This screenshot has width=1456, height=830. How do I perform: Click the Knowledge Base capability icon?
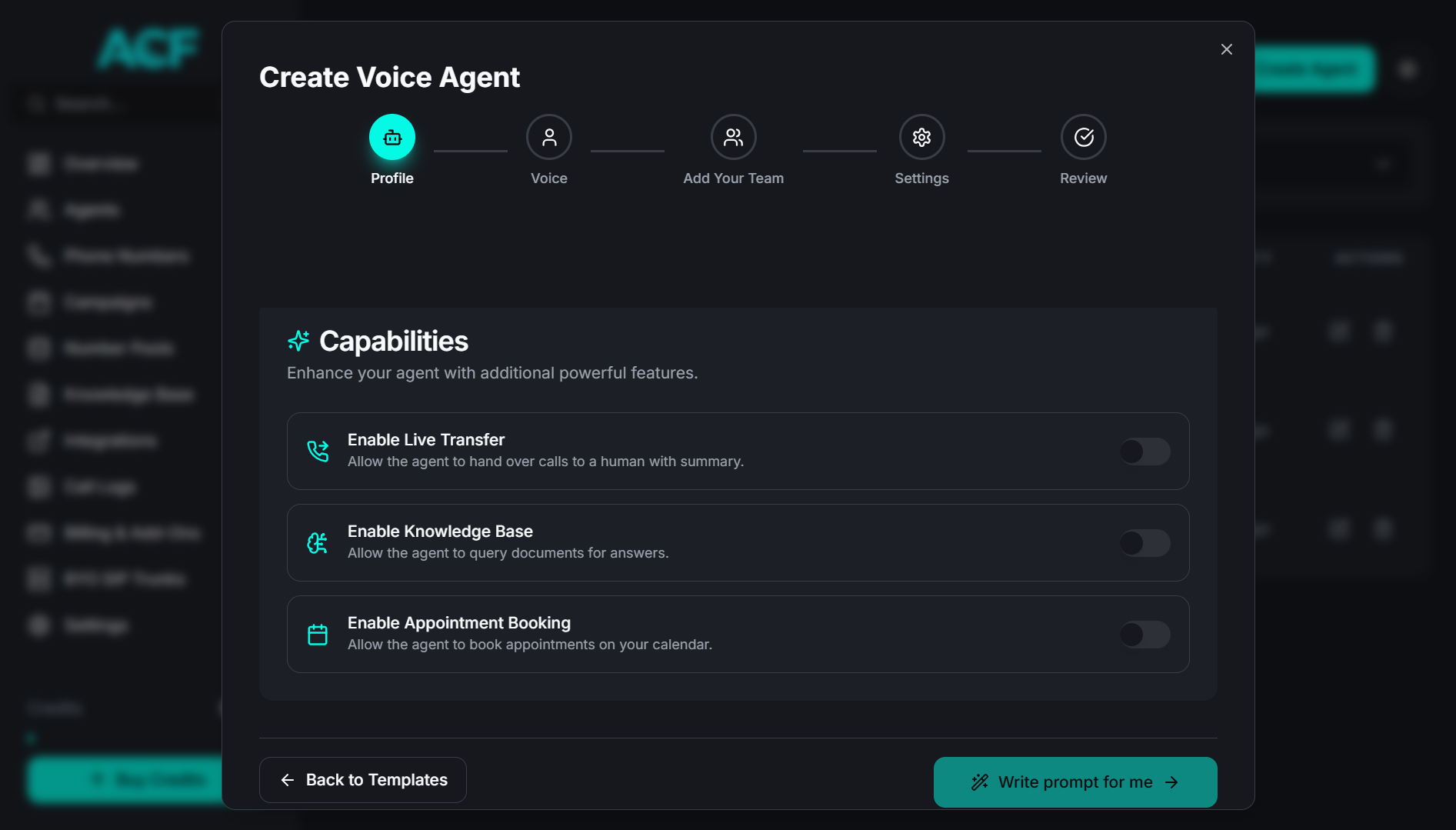coord(317,542)
